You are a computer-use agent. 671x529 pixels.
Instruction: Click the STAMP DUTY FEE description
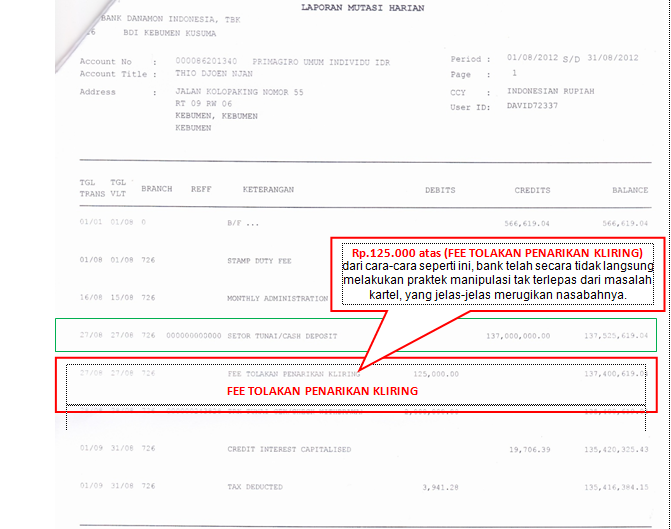tap(259, 261)
